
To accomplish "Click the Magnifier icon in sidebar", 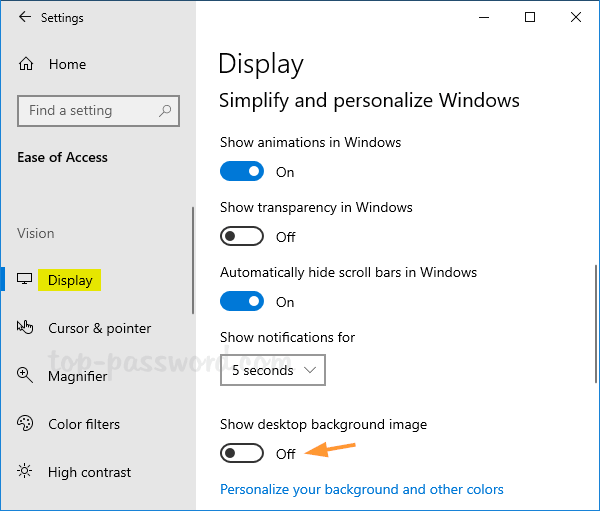I will coord(26,376).
